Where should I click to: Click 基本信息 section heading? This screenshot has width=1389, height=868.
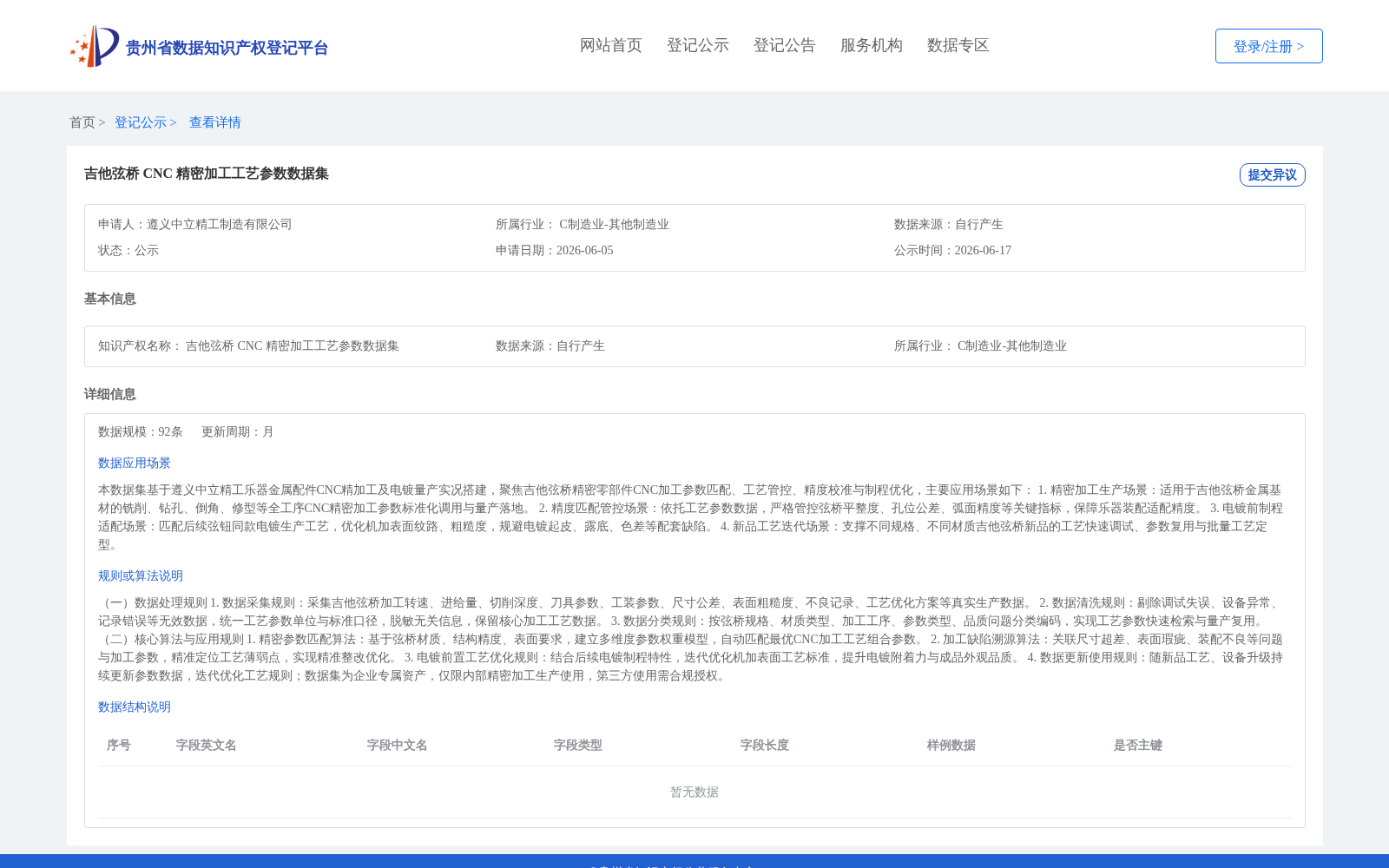tap(110, 299)
